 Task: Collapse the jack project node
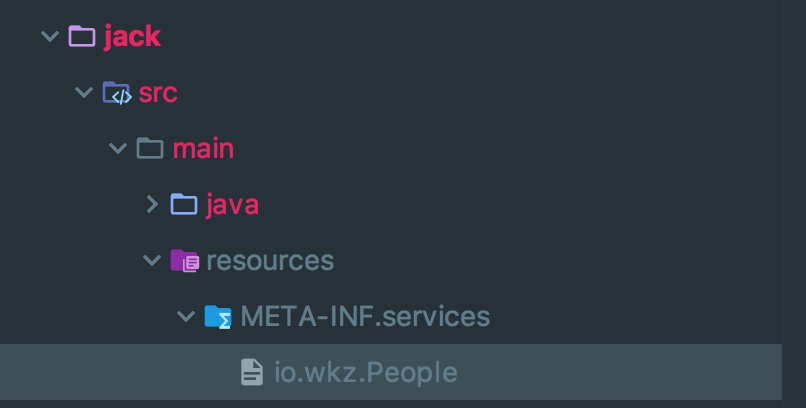[49, 37]
